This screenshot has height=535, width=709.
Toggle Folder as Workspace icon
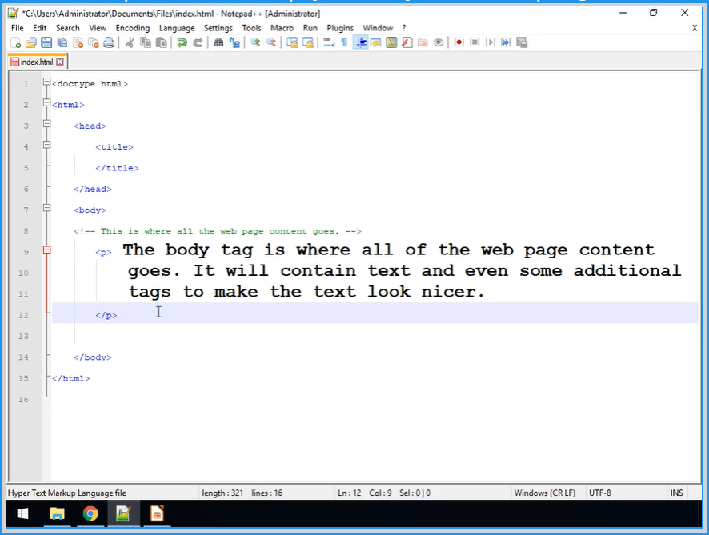coord(423,43)
